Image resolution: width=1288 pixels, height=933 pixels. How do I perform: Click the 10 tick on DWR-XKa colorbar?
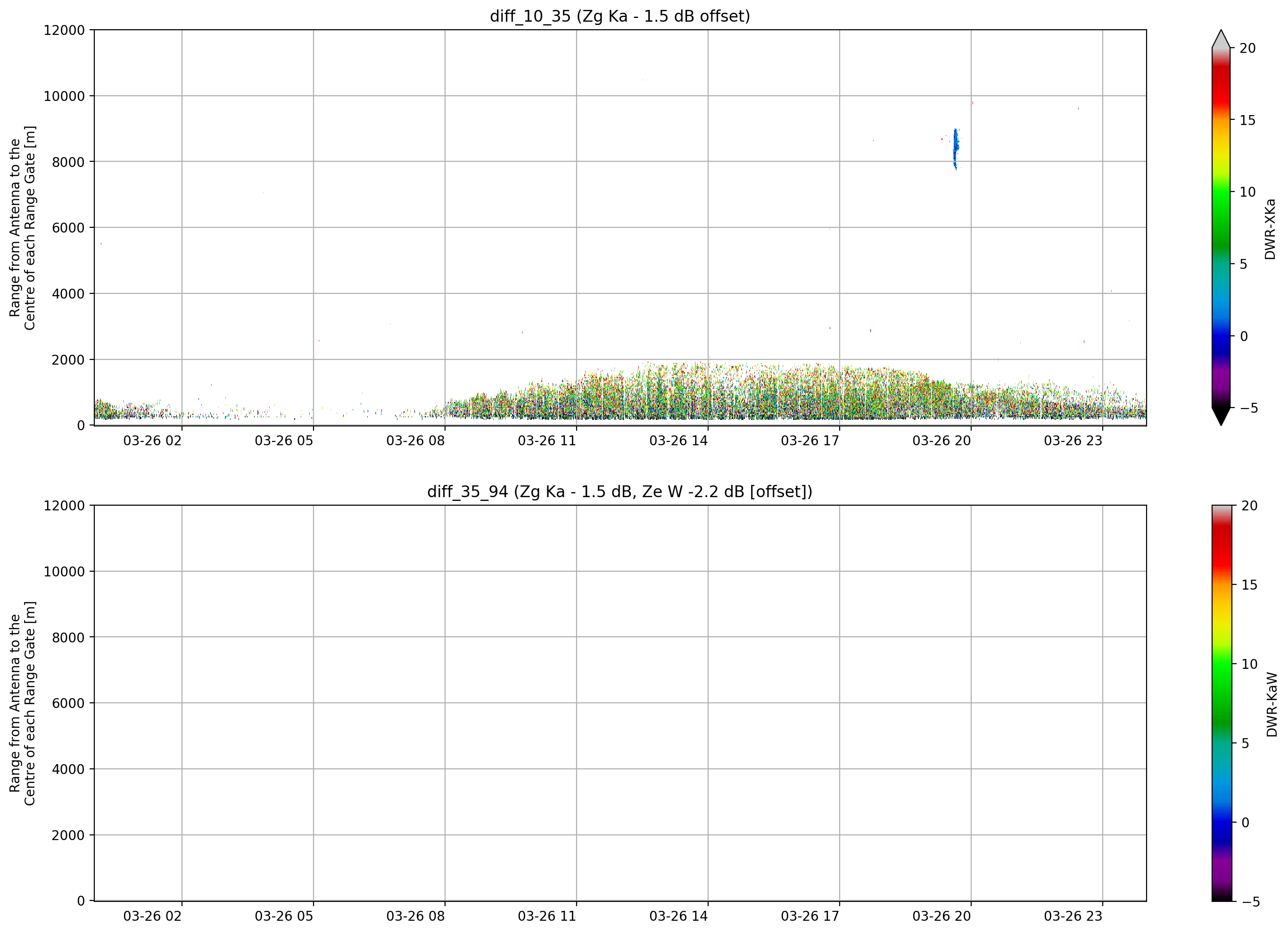coord(1247,192)
